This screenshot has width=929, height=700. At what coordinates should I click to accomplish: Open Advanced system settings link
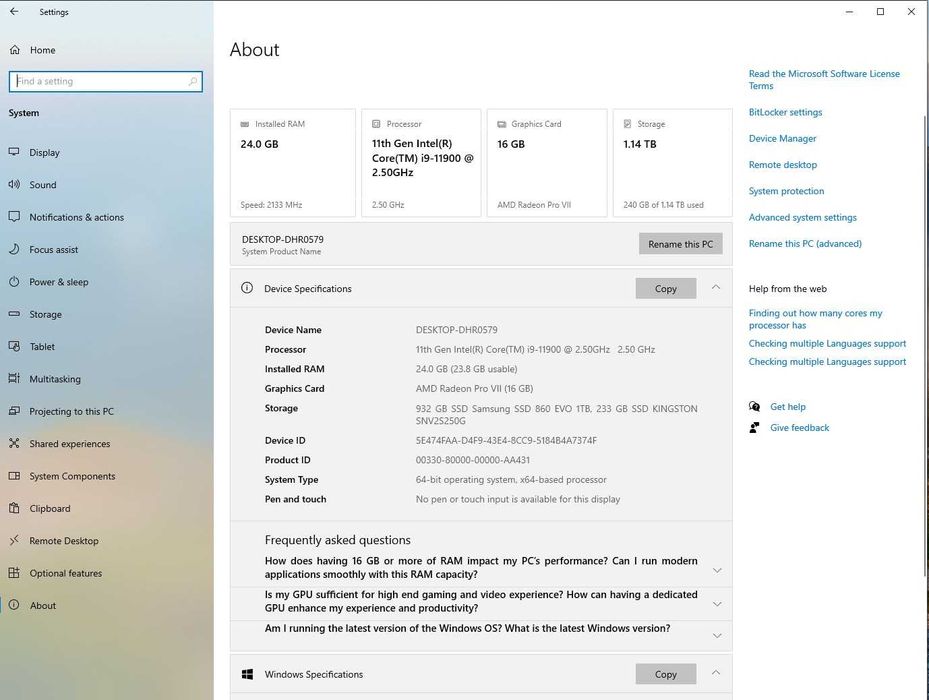[x=802, y=217]
